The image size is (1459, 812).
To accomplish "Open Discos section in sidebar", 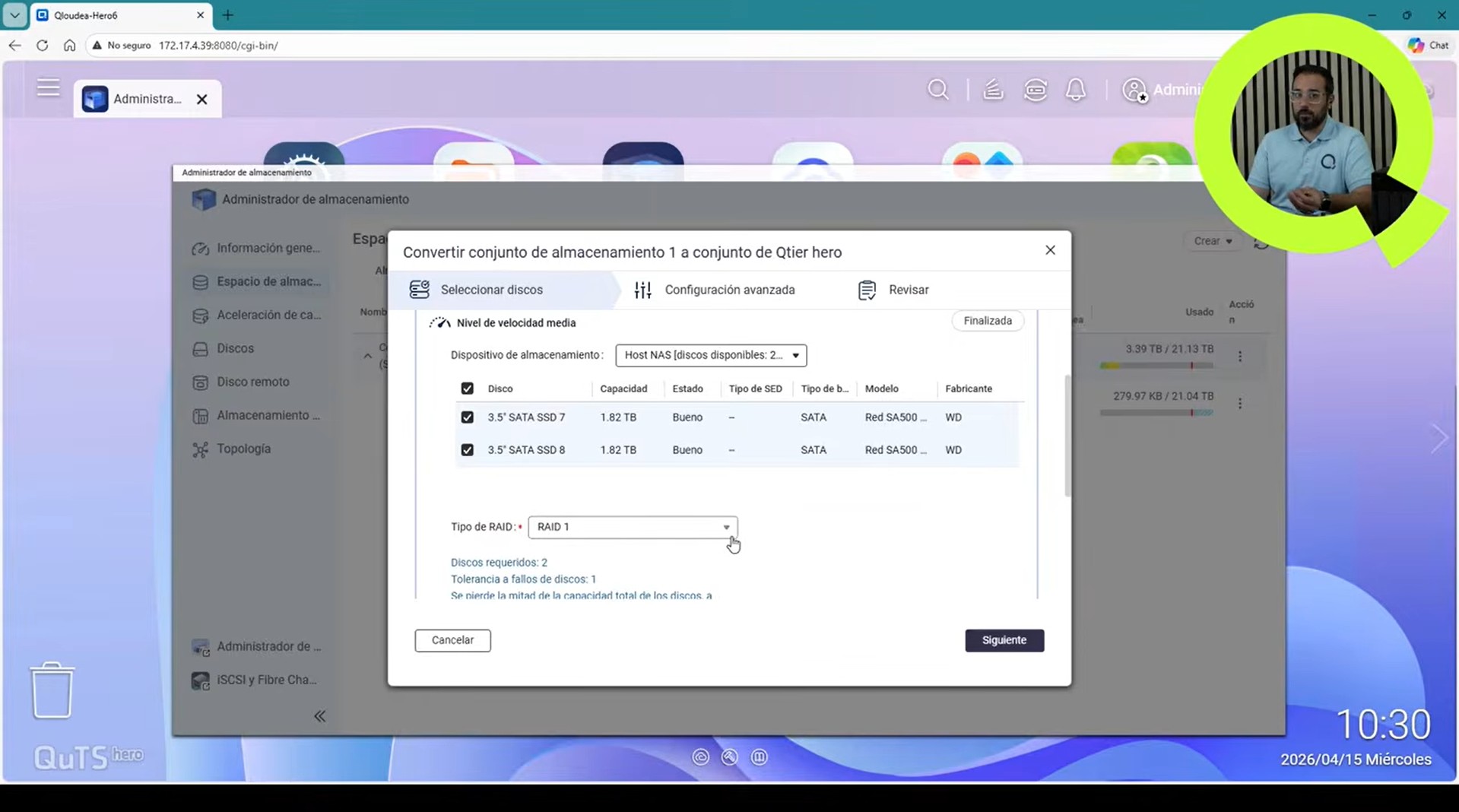I will 235,348.
